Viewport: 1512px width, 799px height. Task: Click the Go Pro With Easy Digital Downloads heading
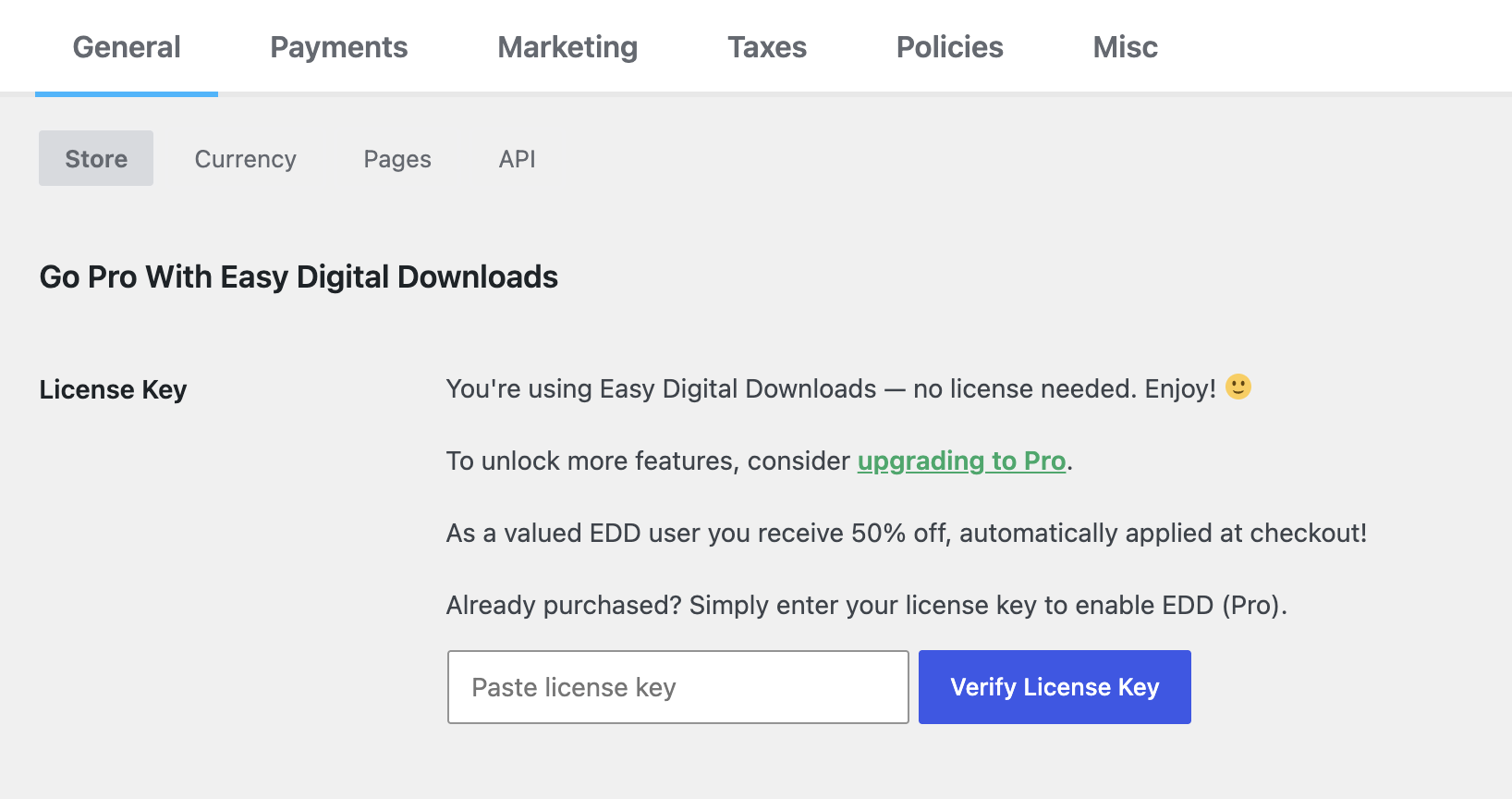click(299, 277)
